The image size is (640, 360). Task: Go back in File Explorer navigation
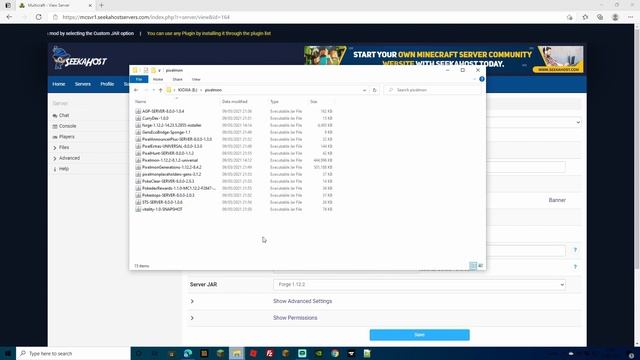click(136, 90)
